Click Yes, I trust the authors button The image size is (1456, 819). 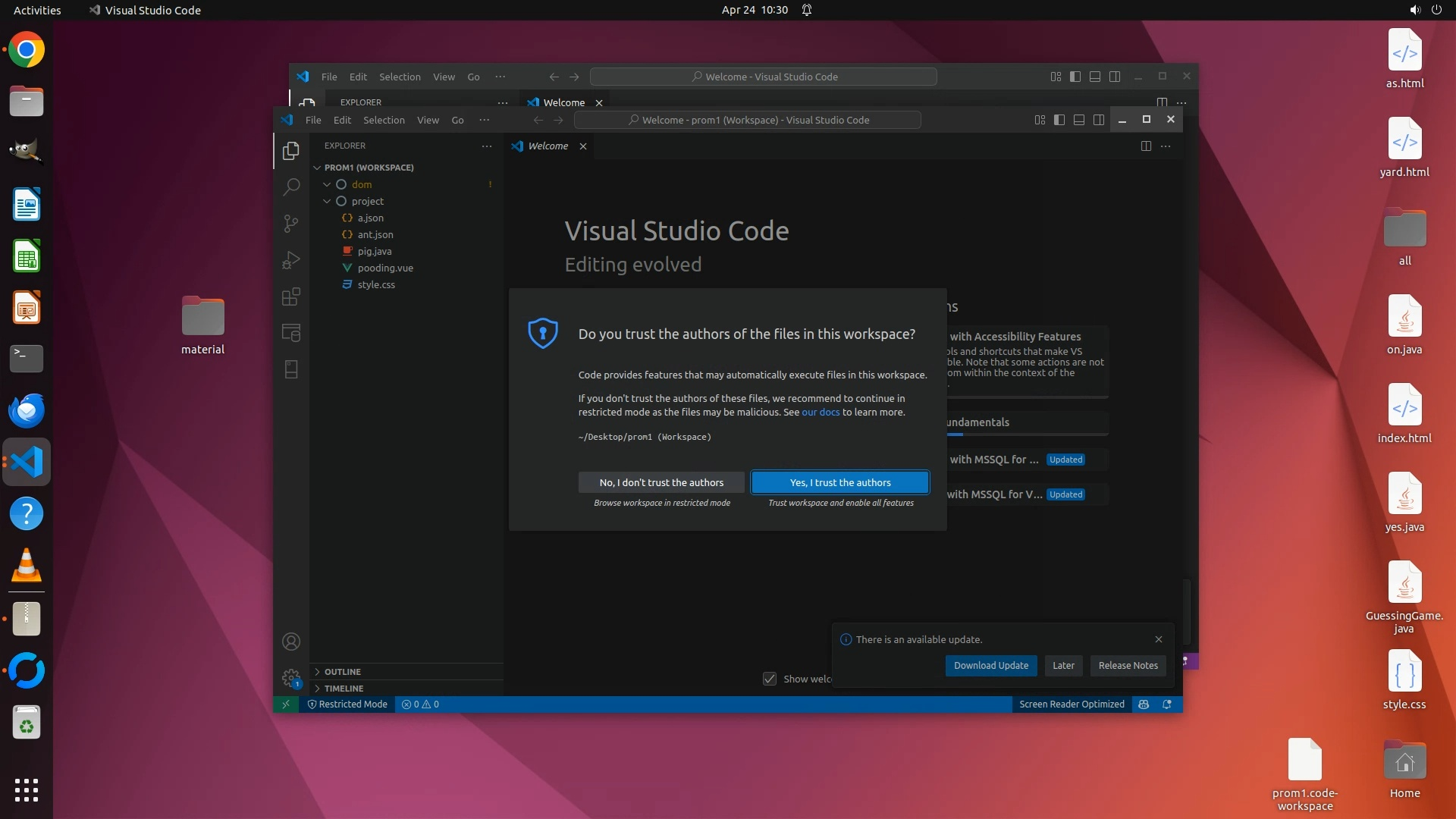840,482
